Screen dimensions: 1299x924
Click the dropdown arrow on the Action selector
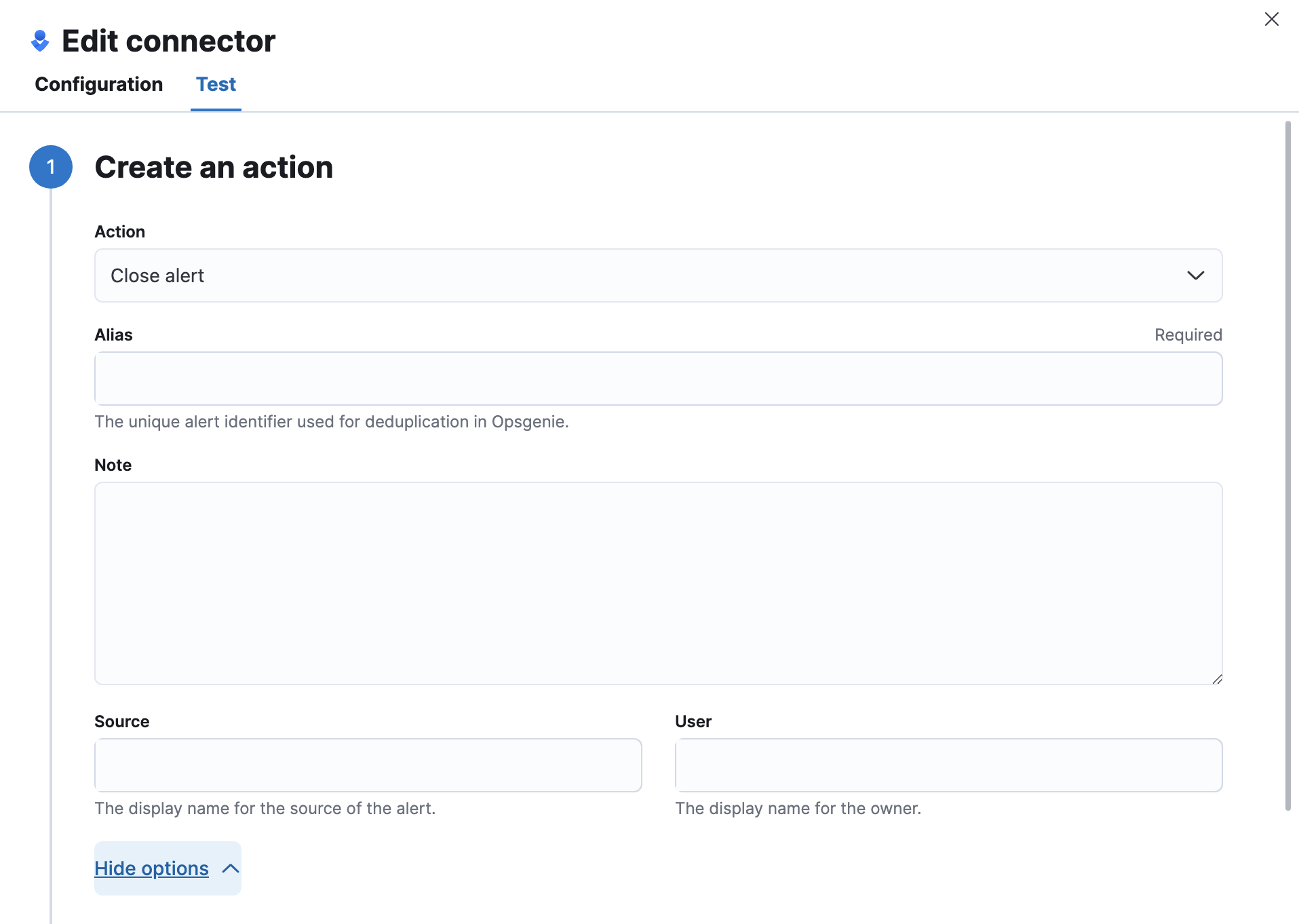pyautogui.click(x=1197, y=275)
